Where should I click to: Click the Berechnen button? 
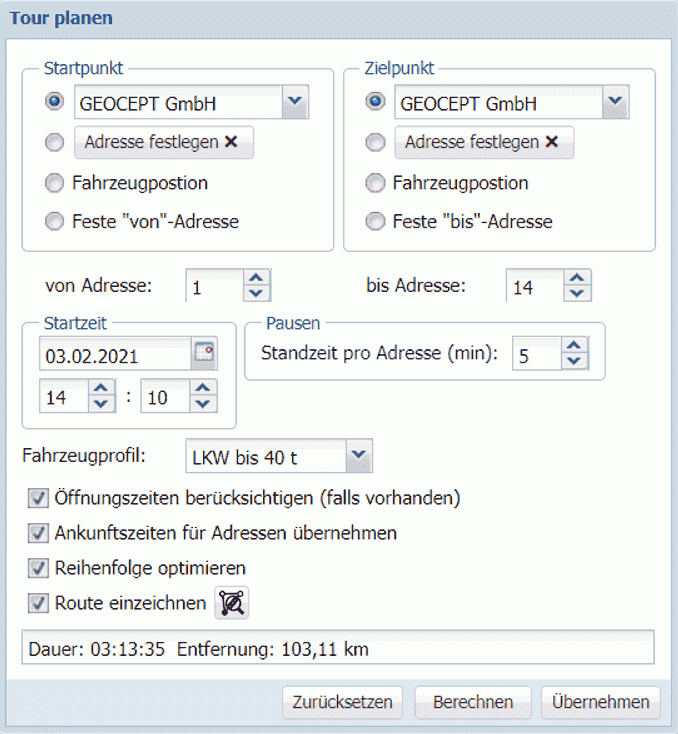coord(473,702)
